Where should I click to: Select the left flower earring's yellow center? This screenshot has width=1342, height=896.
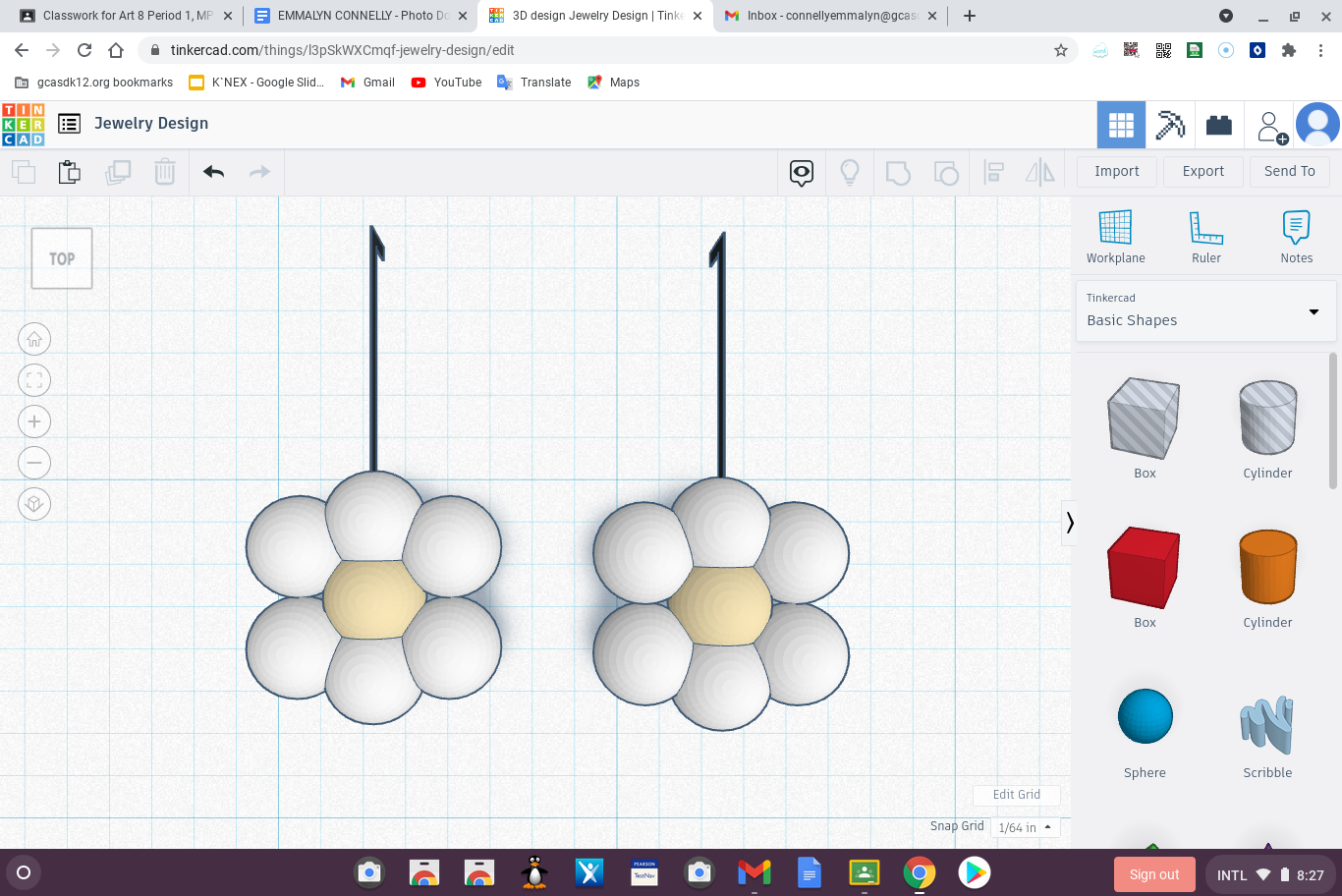[x=373, y=598]
